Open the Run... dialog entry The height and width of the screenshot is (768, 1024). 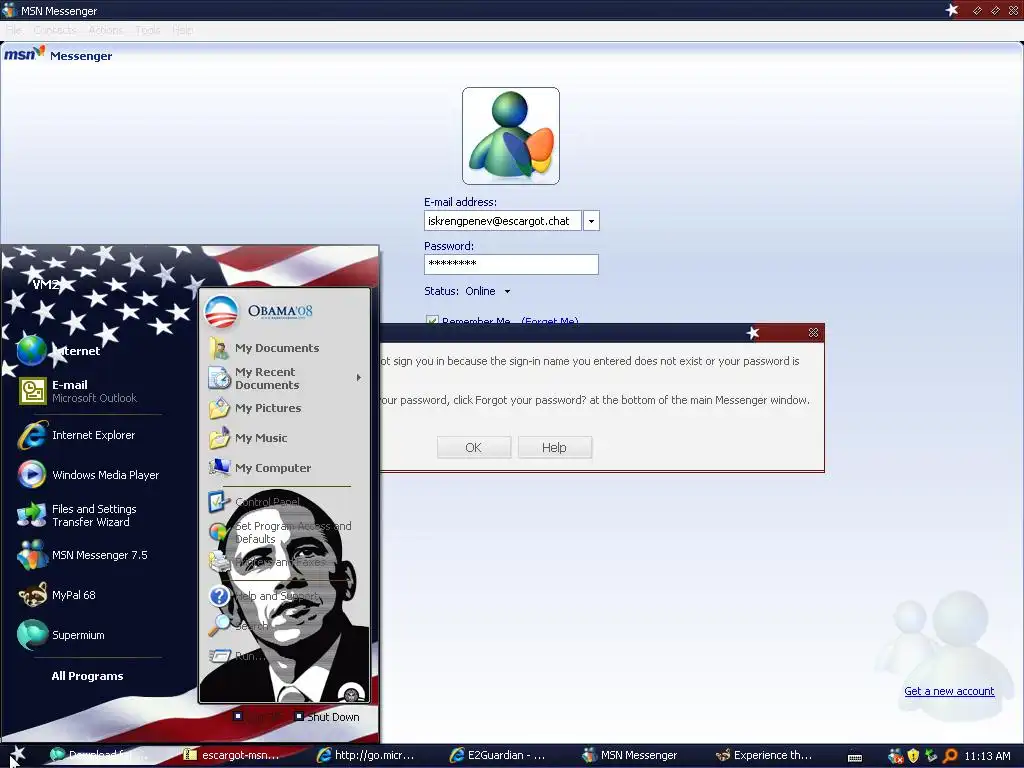(x=236, y=656)
